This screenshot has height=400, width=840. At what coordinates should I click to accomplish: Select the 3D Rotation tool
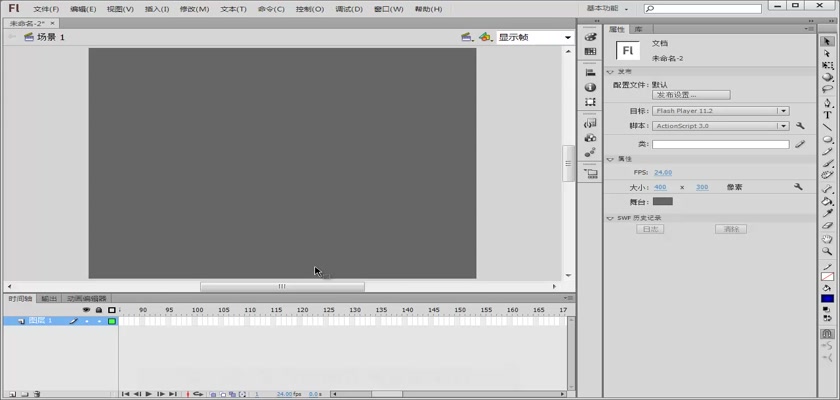click(828, 77)
